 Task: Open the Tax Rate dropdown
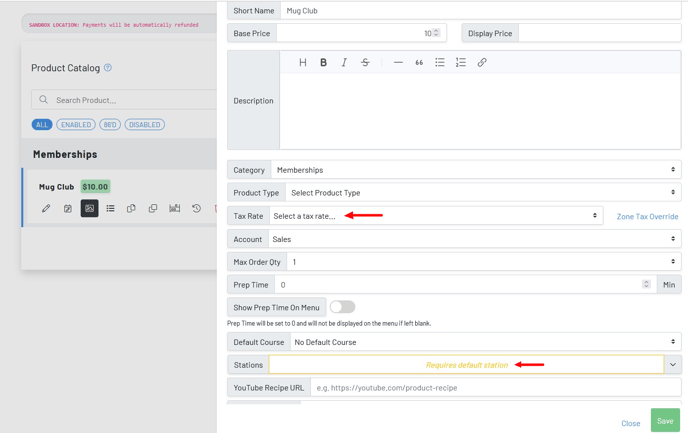pyautogui.click(x=435, y=216)
